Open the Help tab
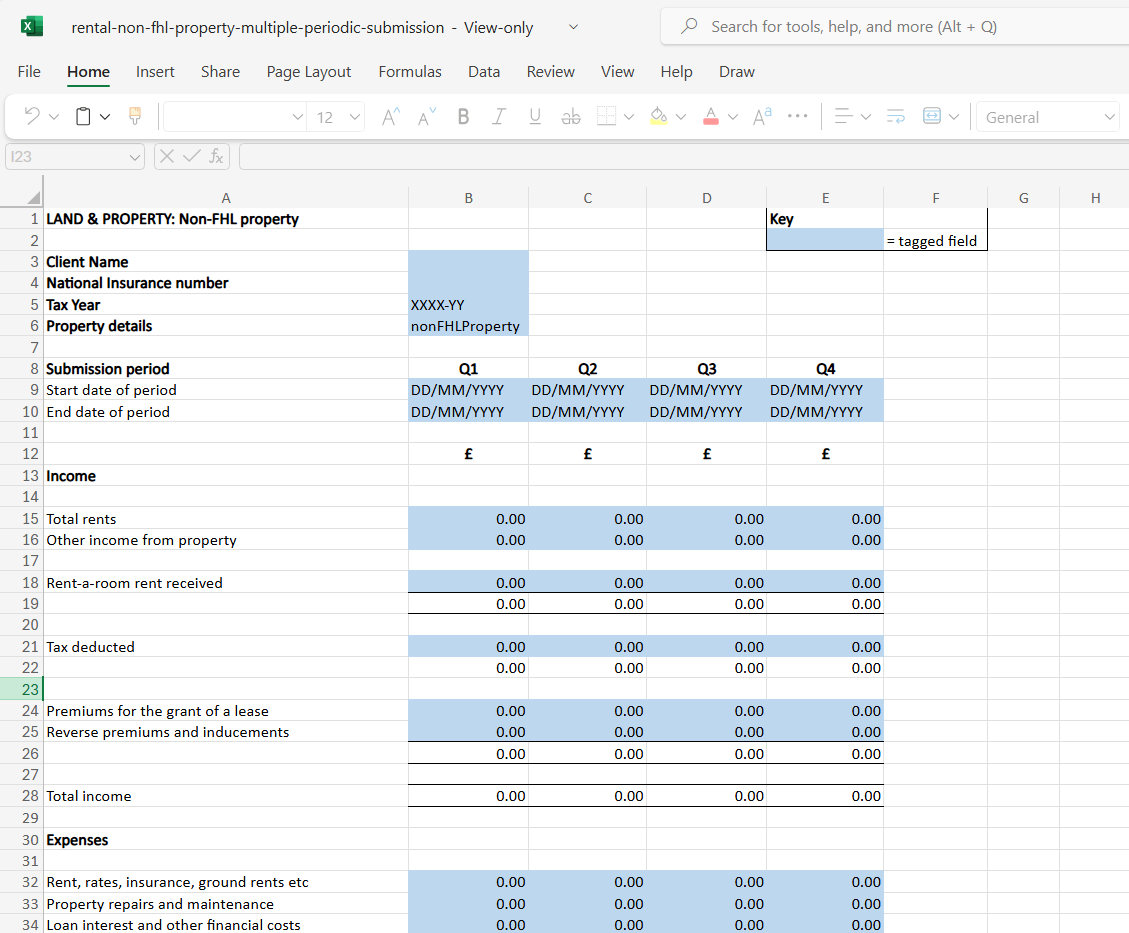Viewport: 1129px width, 933px height. (x=677, y=72)
